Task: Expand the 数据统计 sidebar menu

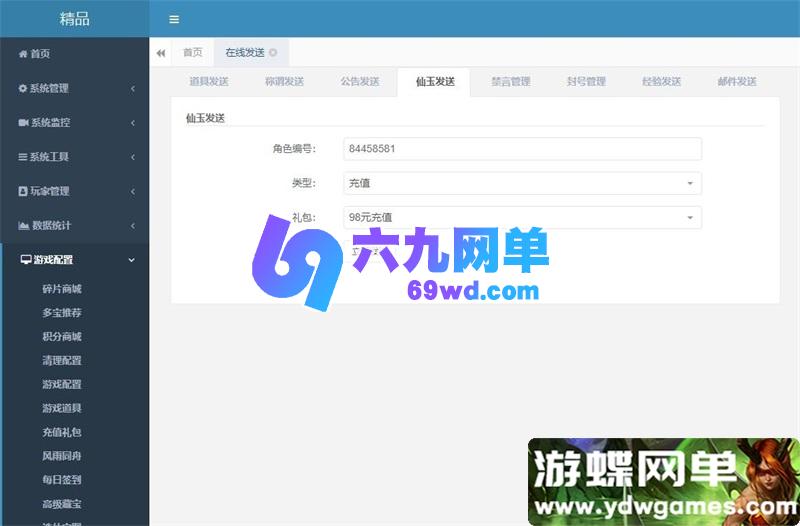Action: point(74,225)
